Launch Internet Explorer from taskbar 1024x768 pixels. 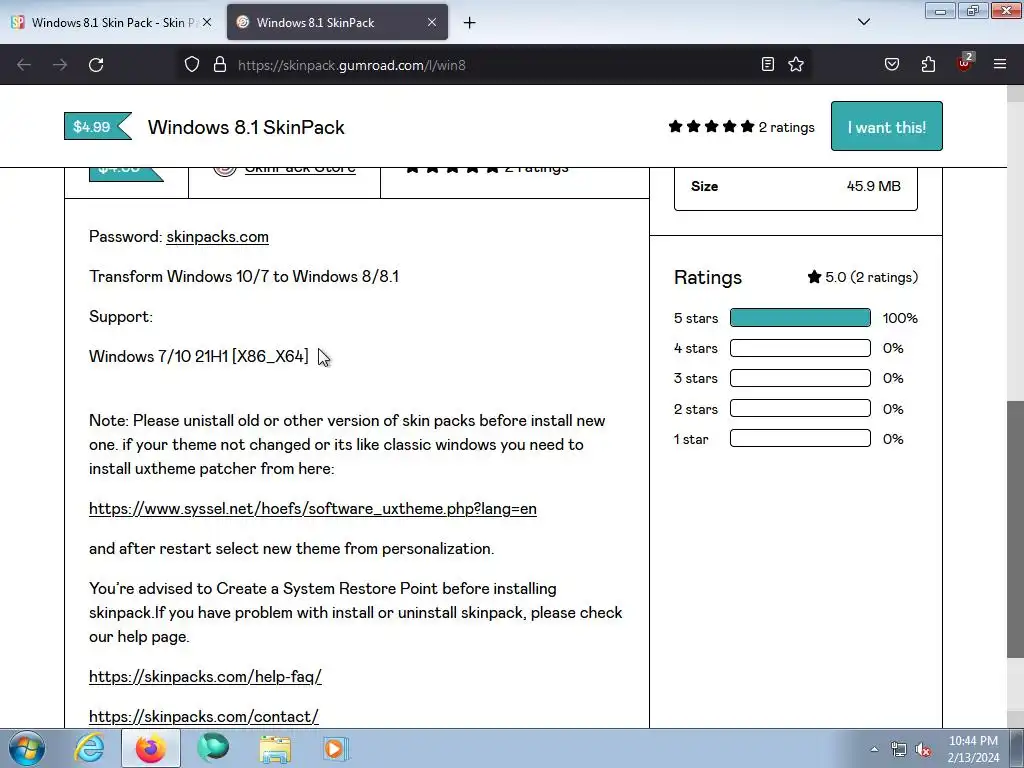[x=89, y=748]
